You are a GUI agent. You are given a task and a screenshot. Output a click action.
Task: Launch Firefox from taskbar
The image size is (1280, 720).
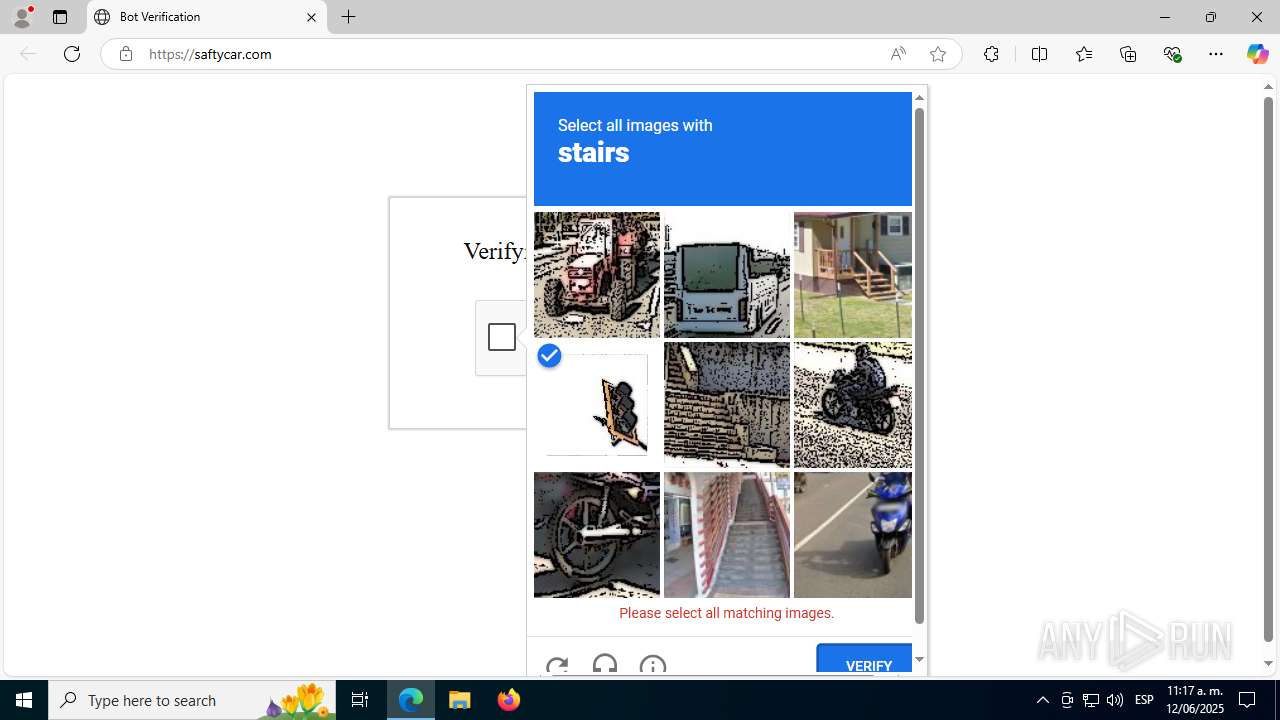508,700
